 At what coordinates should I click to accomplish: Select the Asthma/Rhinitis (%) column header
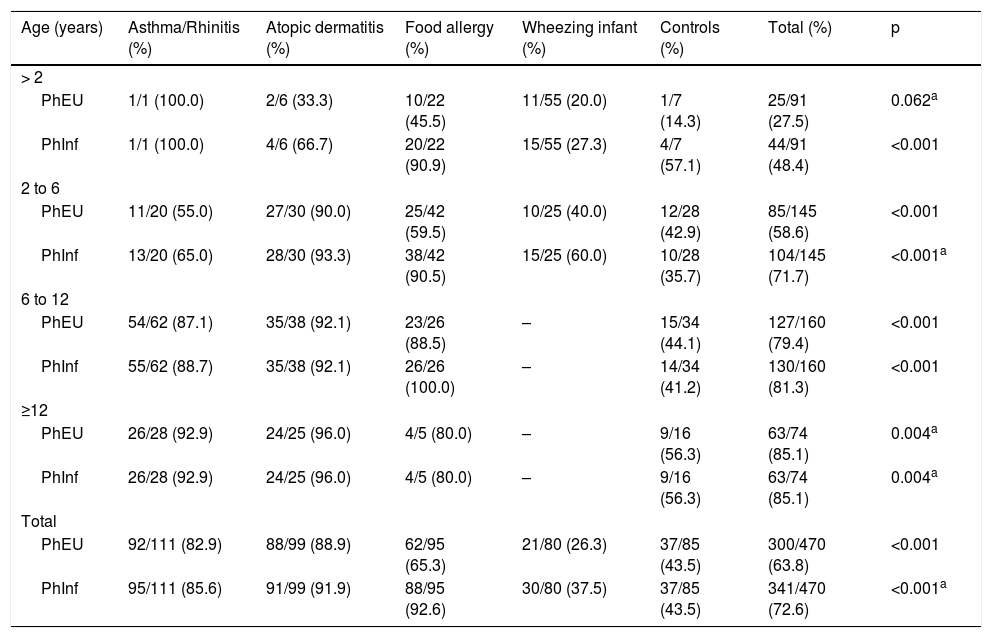click(x=170, y=37)
